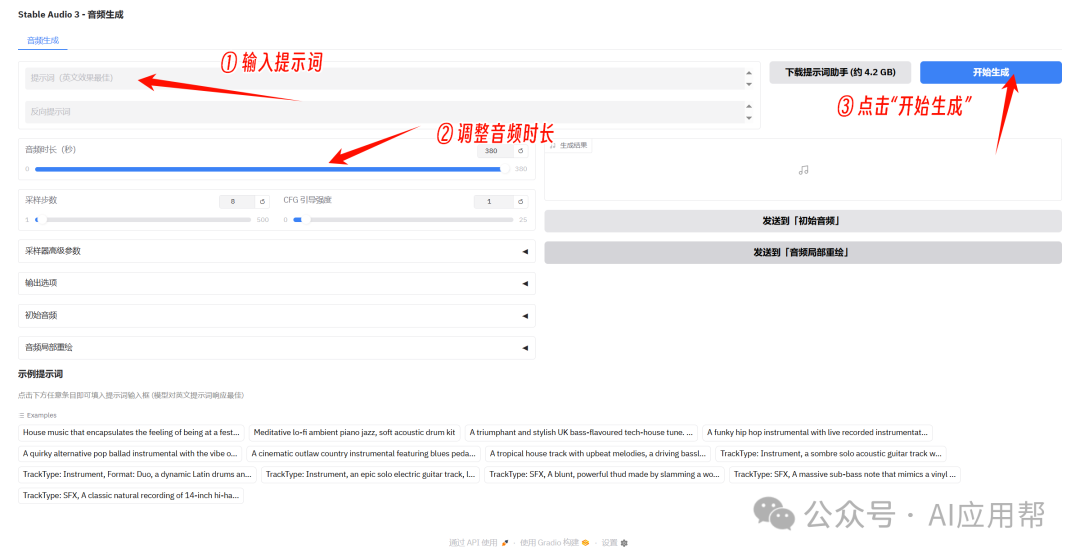Expand the 输出选项 section
The image size is (1080, 558).
[277, 283]
